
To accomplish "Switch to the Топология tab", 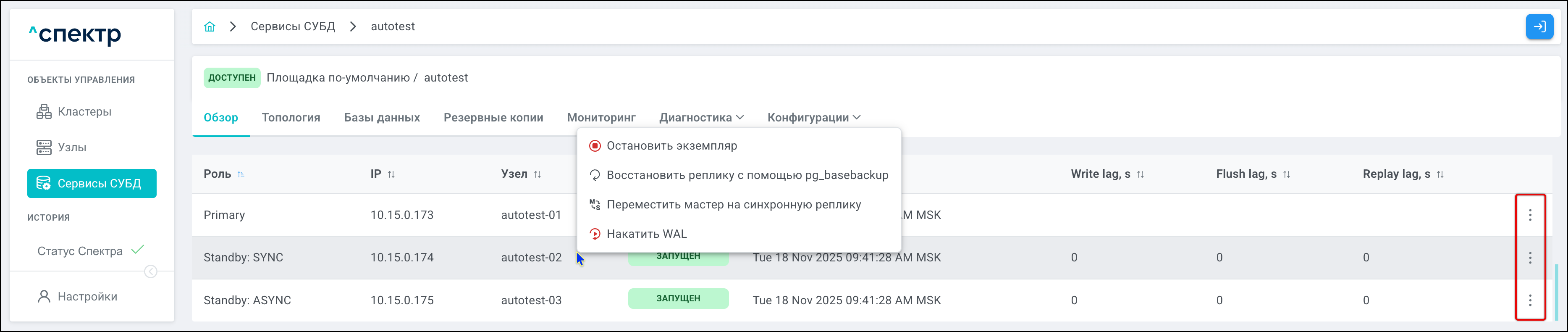I will tap(291, 118).
